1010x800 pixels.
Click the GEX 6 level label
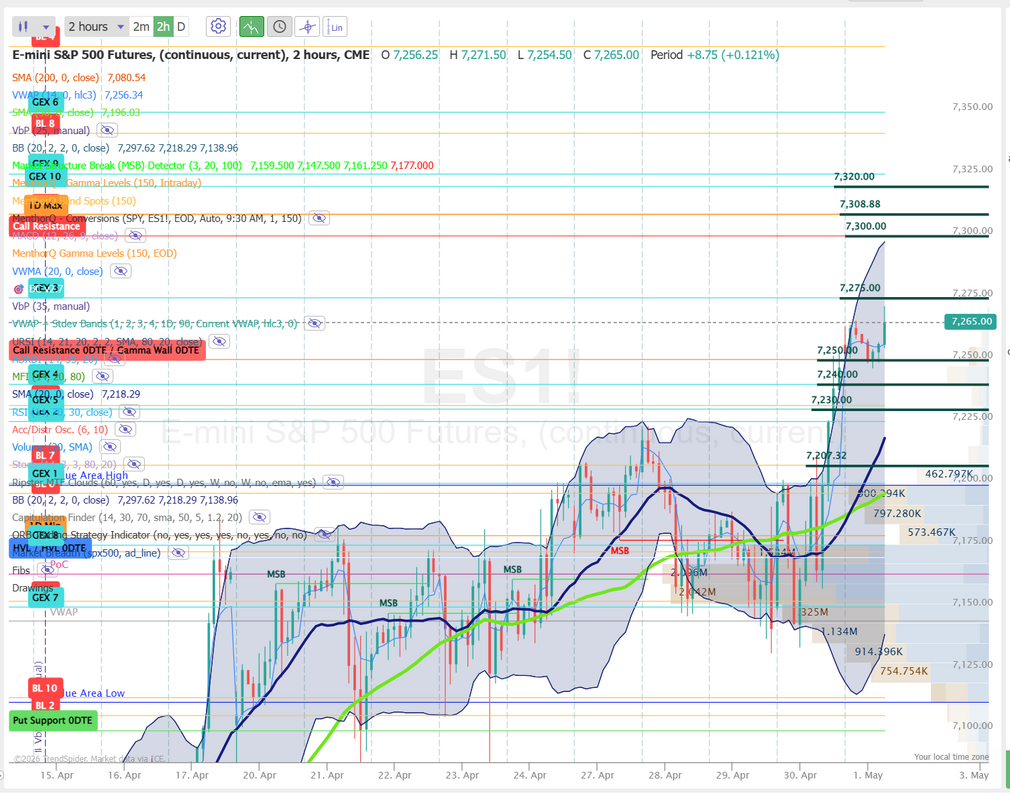45,102
